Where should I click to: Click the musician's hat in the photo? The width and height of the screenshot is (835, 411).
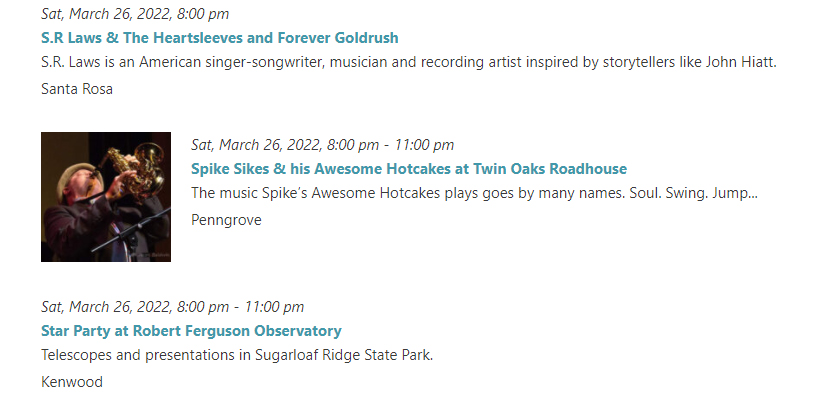coord(77,171)
